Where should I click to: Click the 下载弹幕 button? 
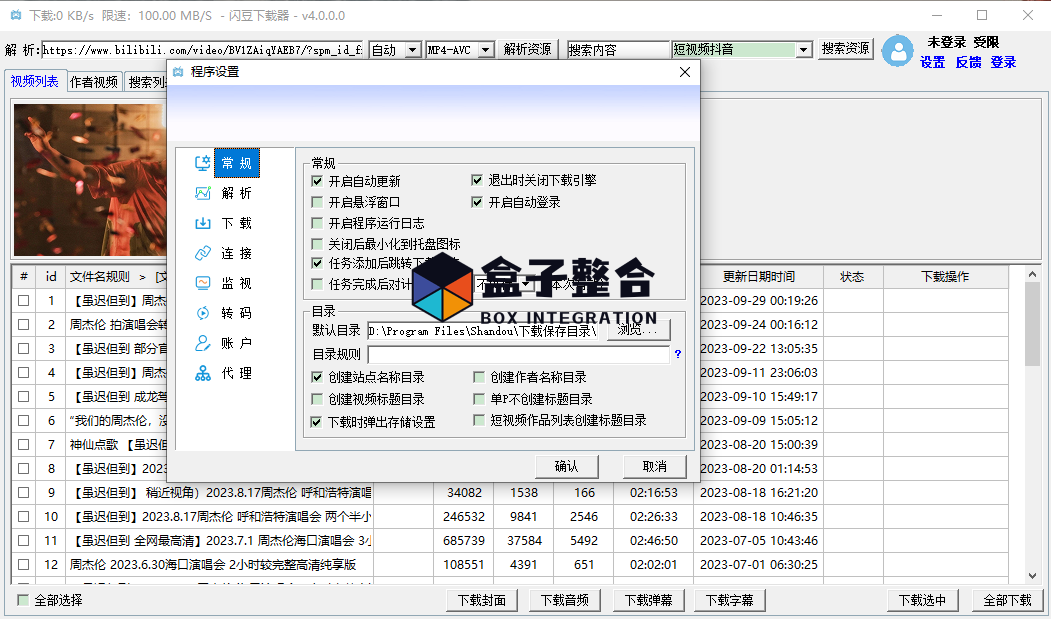point(648,600)
